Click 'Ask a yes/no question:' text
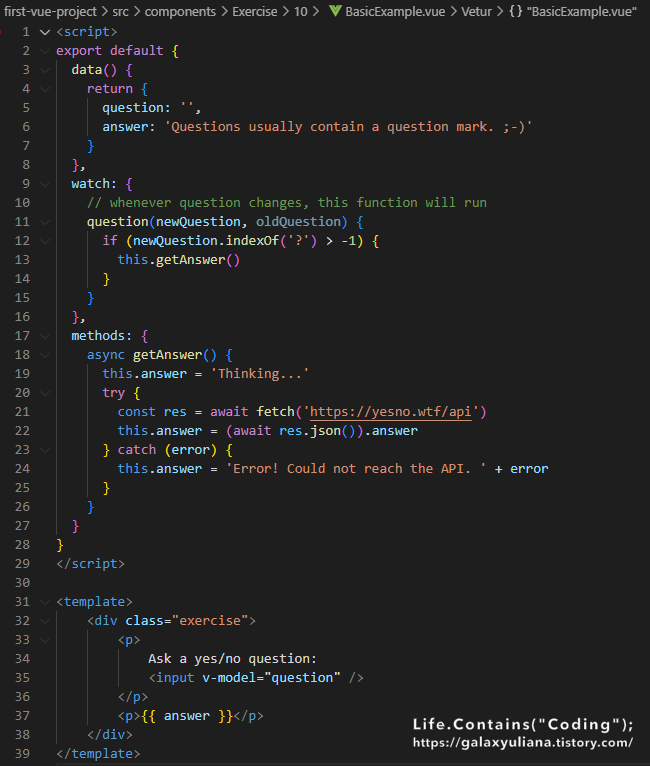650x766 pixels. click(232, 659)
